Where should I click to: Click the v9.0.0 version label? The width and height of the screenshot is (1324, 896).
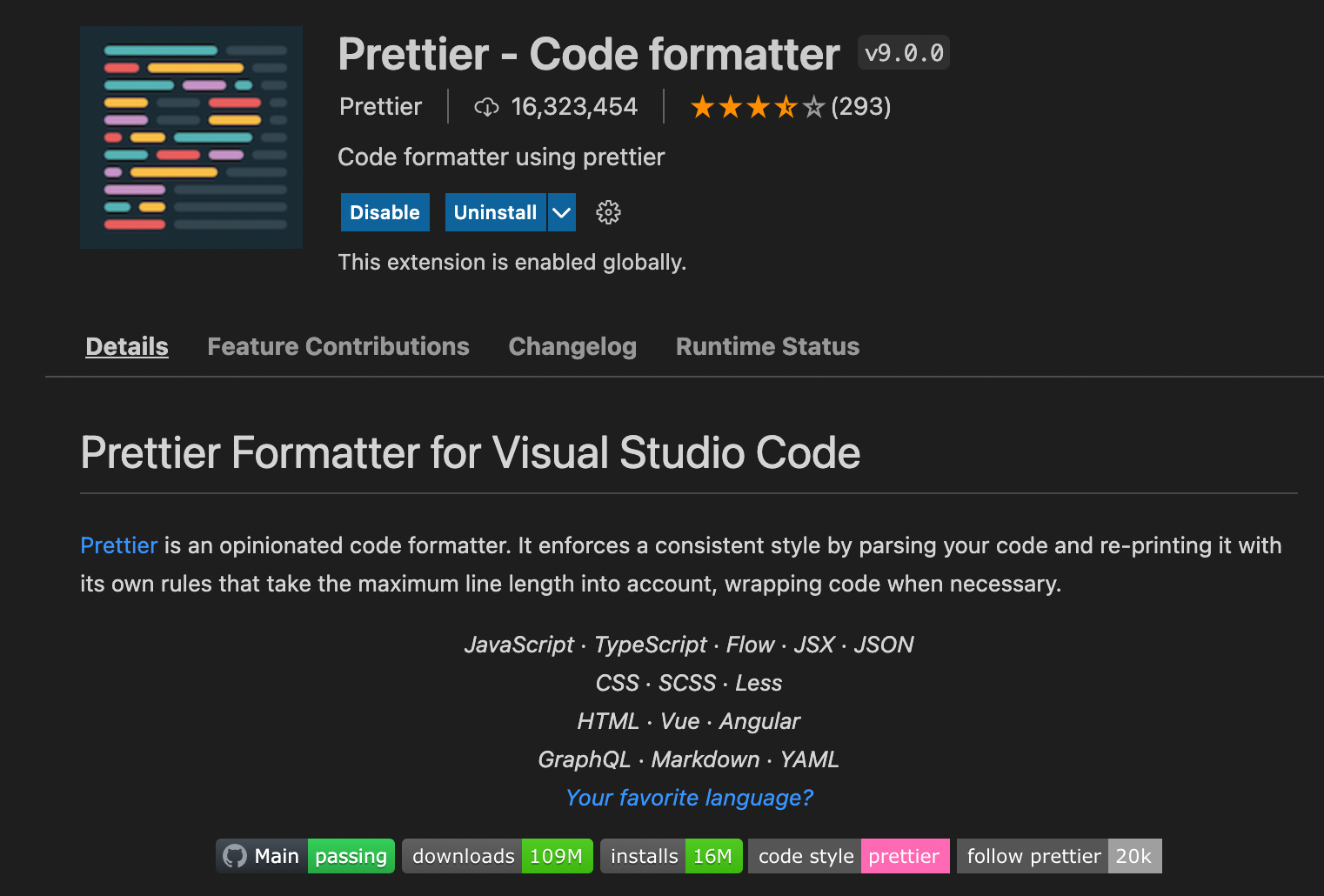tap(904, 53)
